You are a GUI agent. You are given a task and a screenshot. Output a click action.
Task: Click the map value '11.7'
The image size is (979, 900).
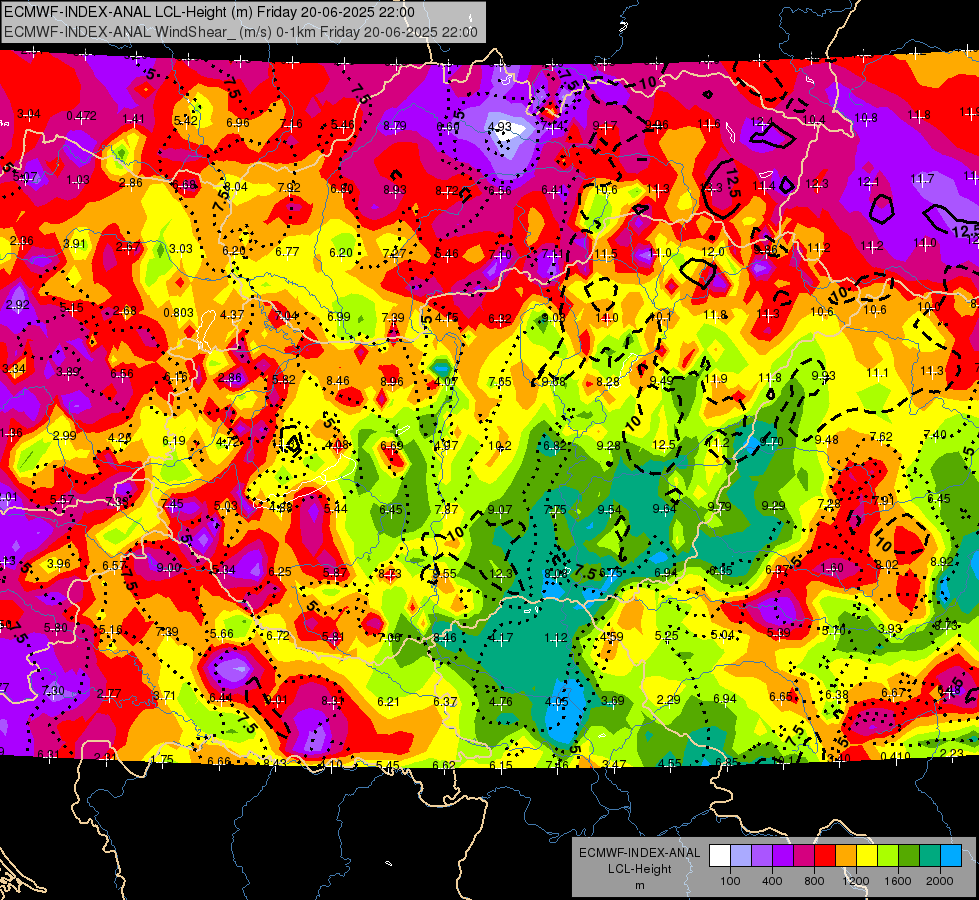pyautogui.click(x=922, y=179)
